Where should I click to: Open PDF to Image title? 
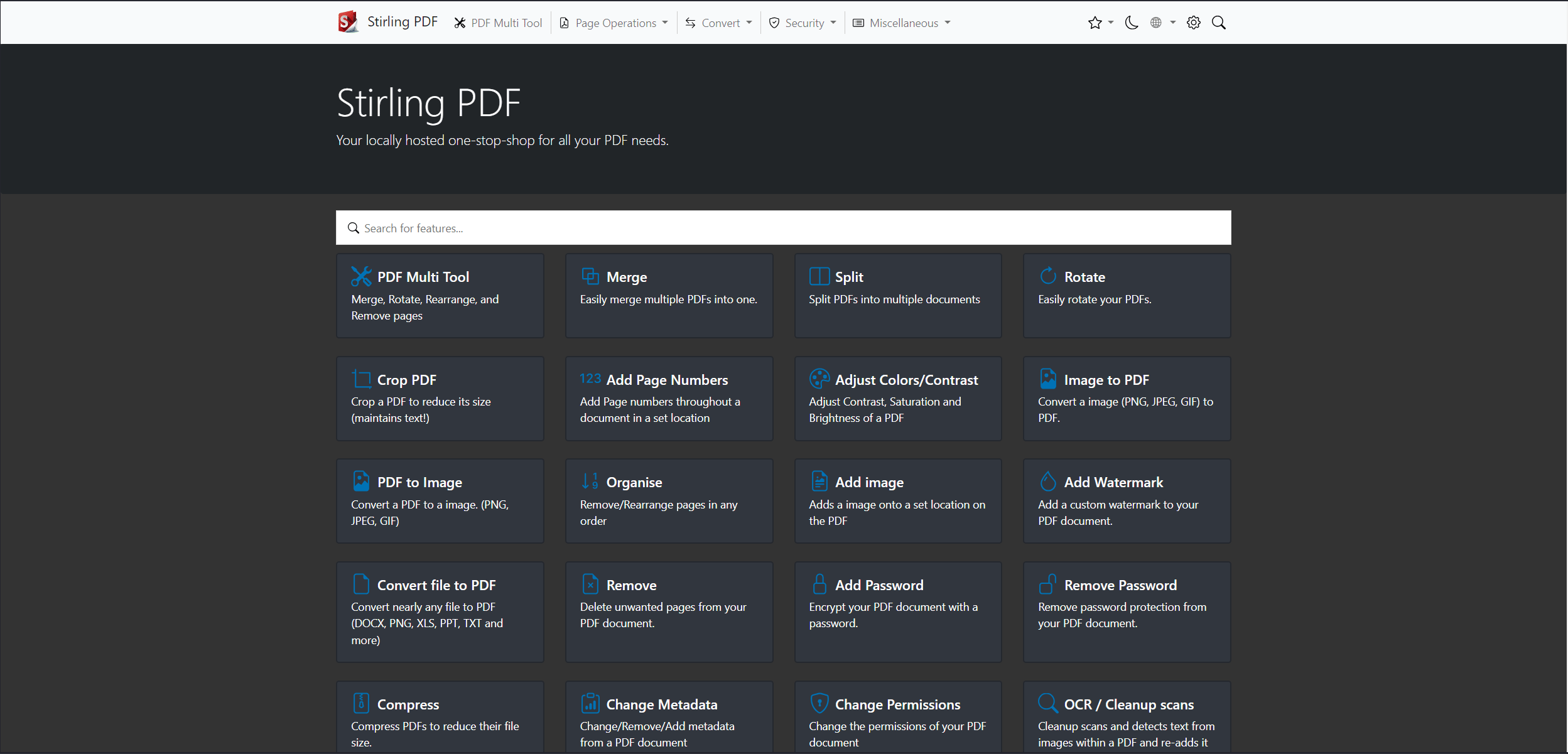click(x=419, y=482)
